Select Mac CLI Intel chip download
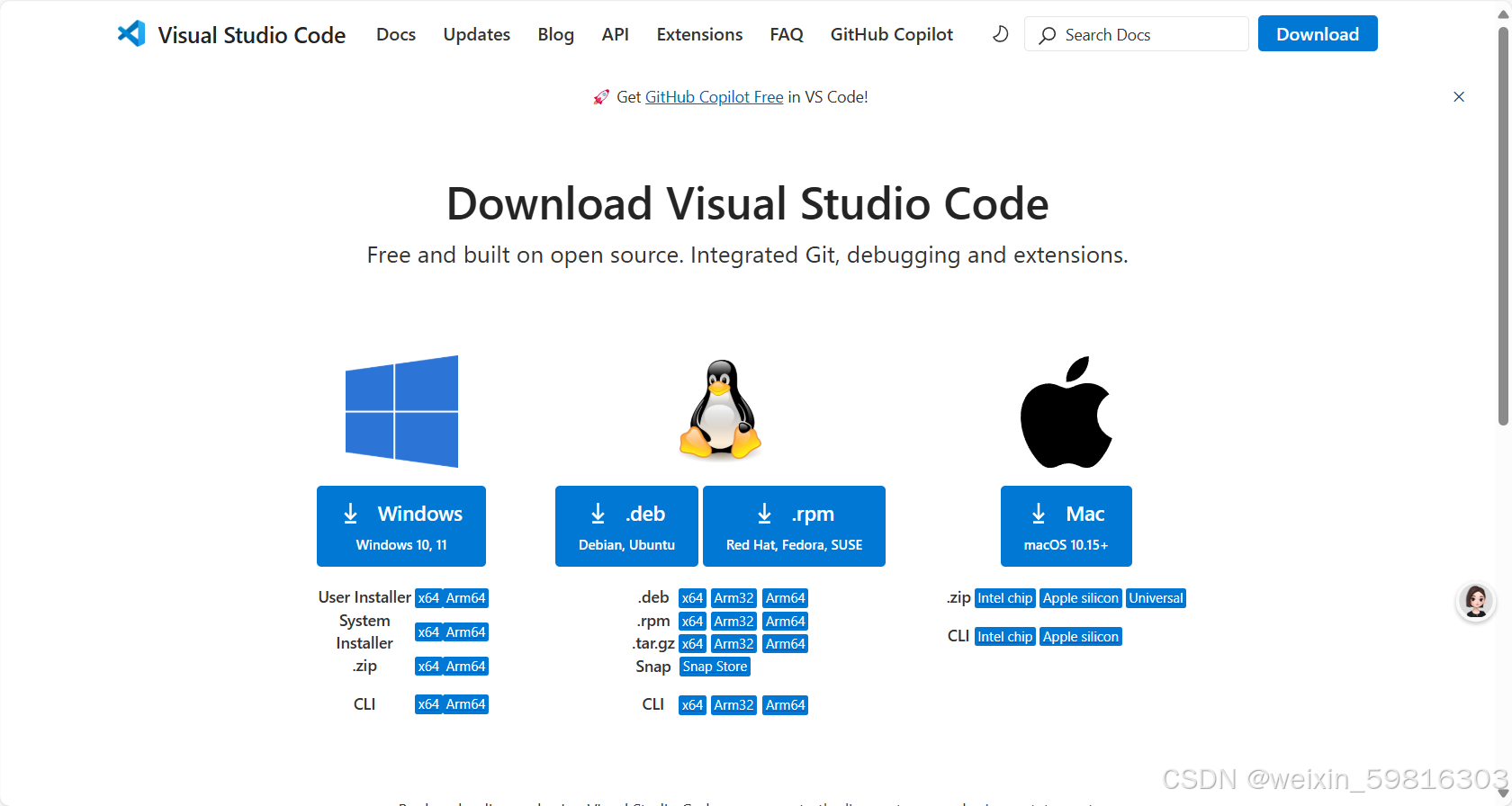This screenshot has height=806, width=1512. 1005,637
